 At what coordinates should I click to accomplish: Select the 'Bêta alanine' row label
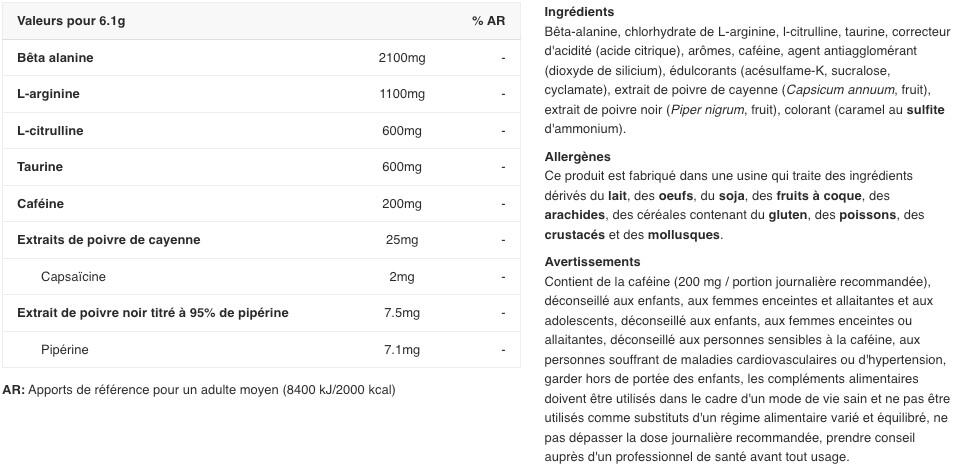[x=55, y=58]
